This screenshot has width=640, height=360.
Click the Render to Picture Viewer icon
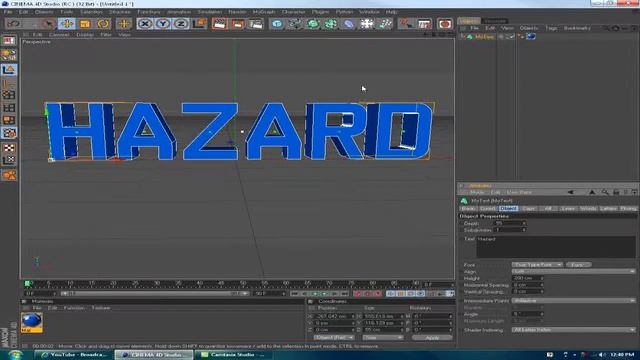tap(238, 24)
